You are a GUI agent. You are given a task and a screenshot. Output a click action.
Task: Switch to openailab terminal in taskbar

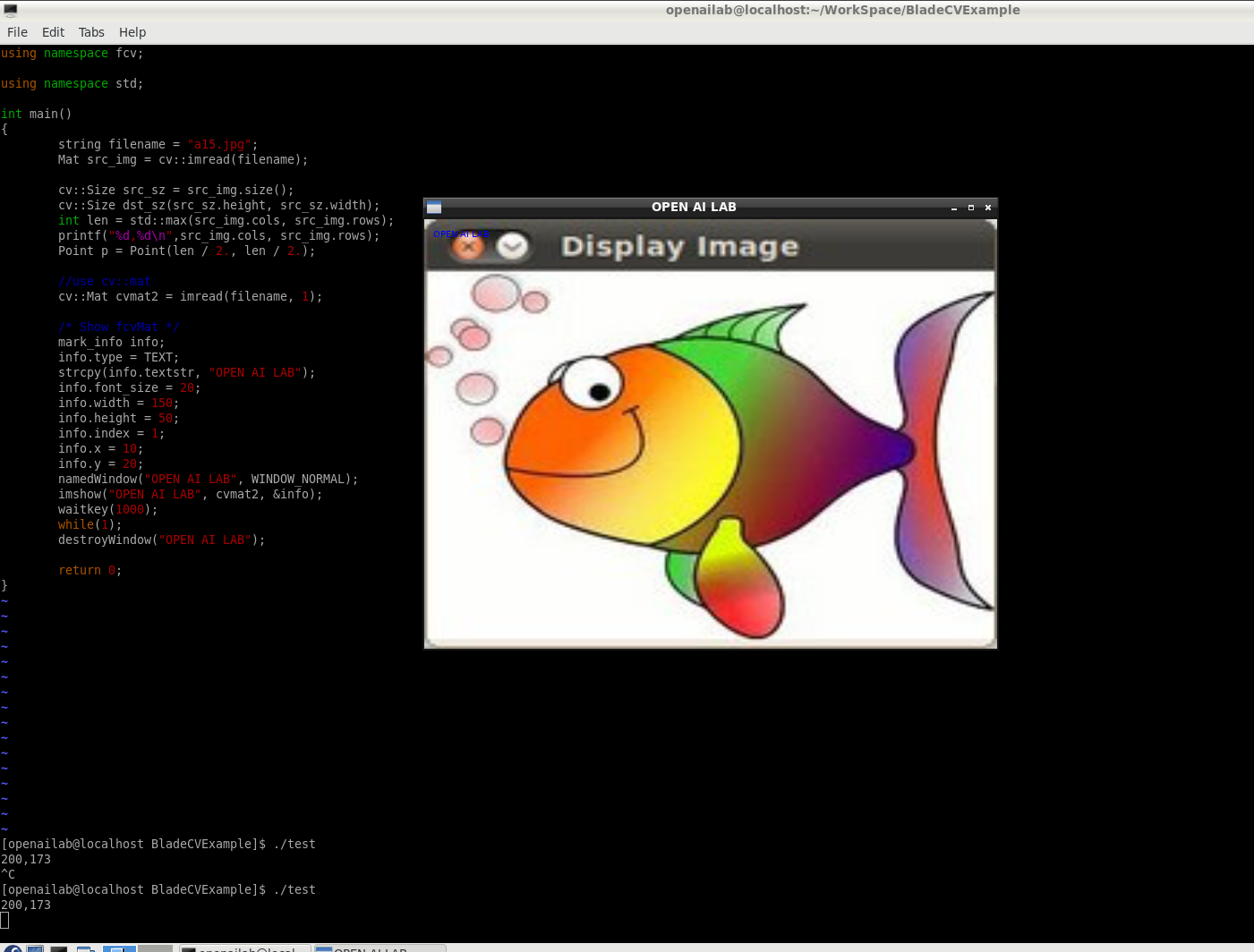(244, 948)
